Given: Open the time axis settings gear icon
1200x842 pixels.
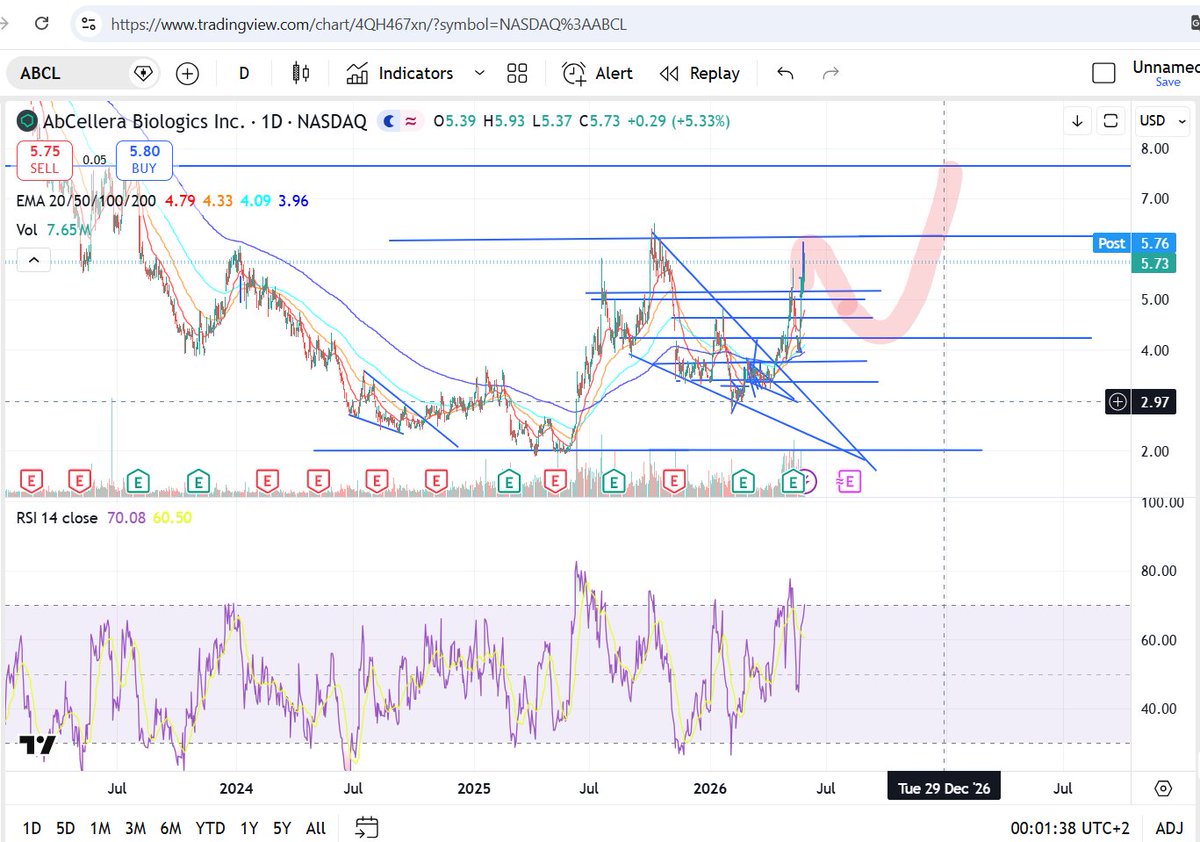Looking at the screenshot, I should (1162, 788).
